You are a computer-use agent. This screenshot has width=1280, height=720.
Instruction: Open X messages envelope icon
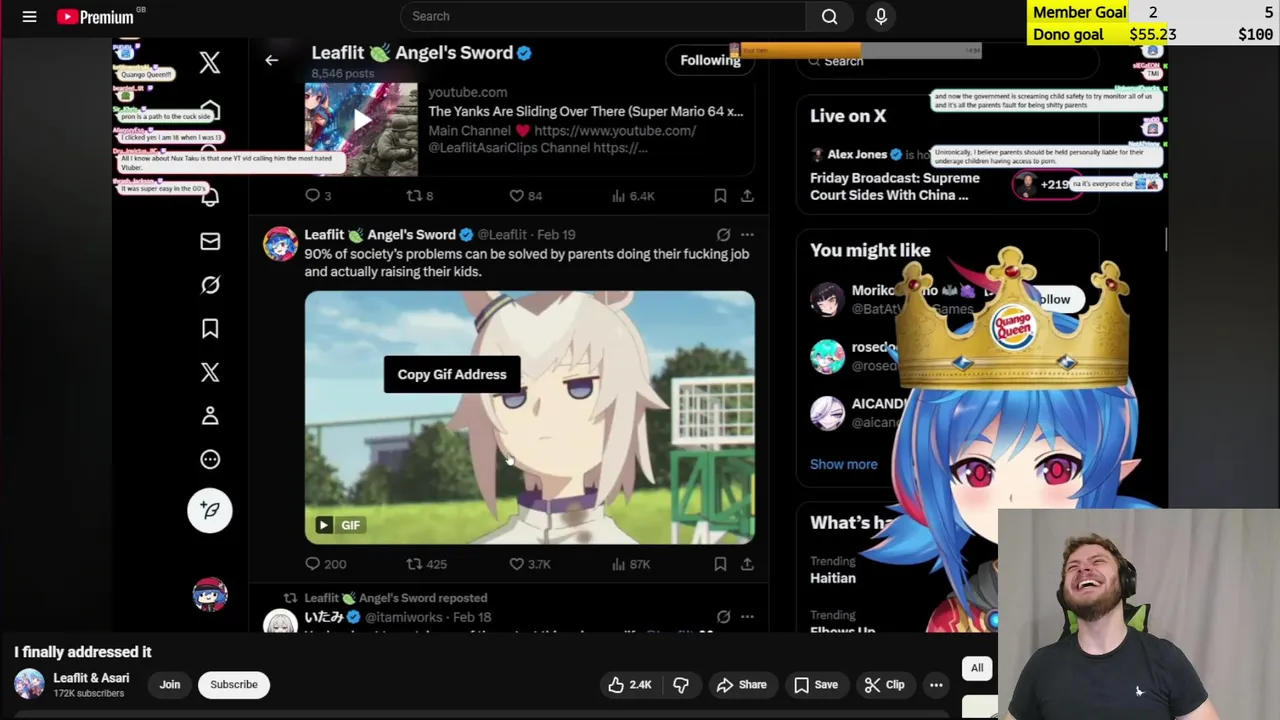click(210, 241)
